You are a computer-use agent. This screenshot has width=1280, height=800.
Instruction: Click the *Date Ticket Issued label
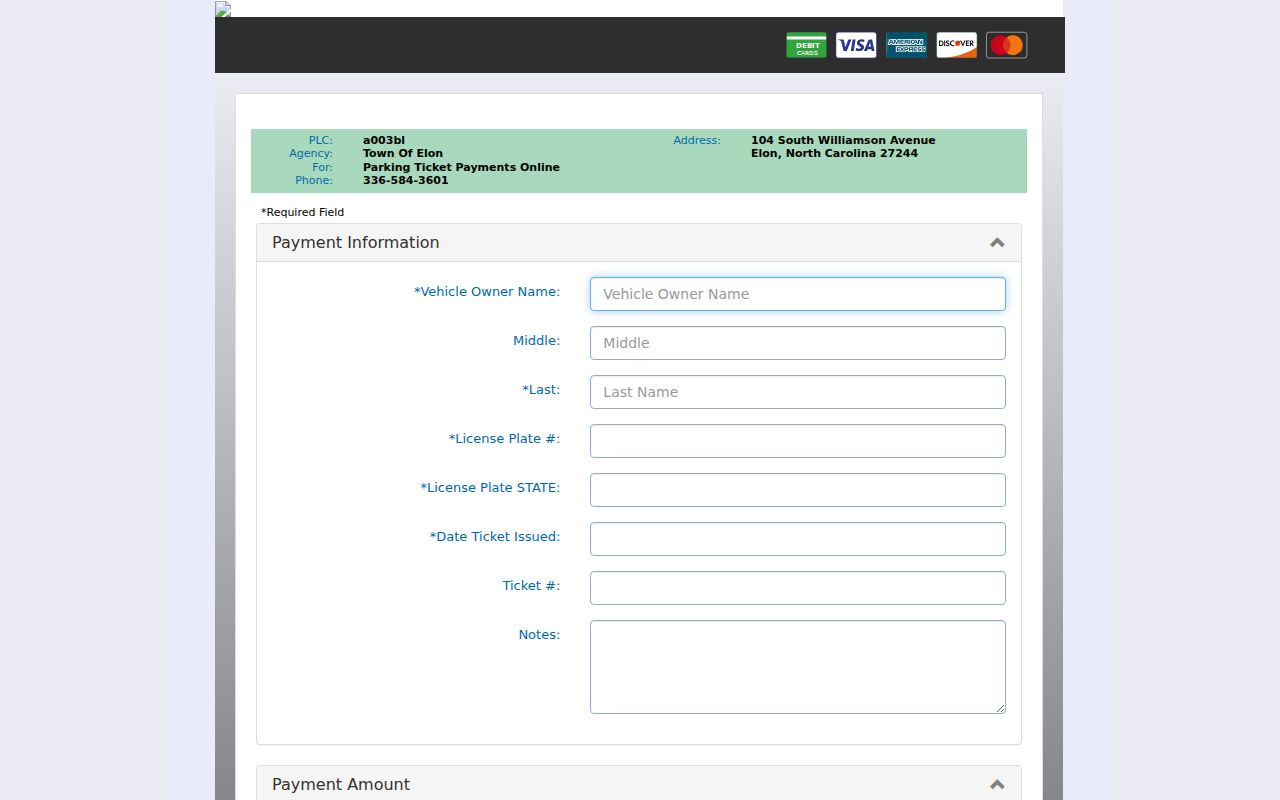point(495,537)
